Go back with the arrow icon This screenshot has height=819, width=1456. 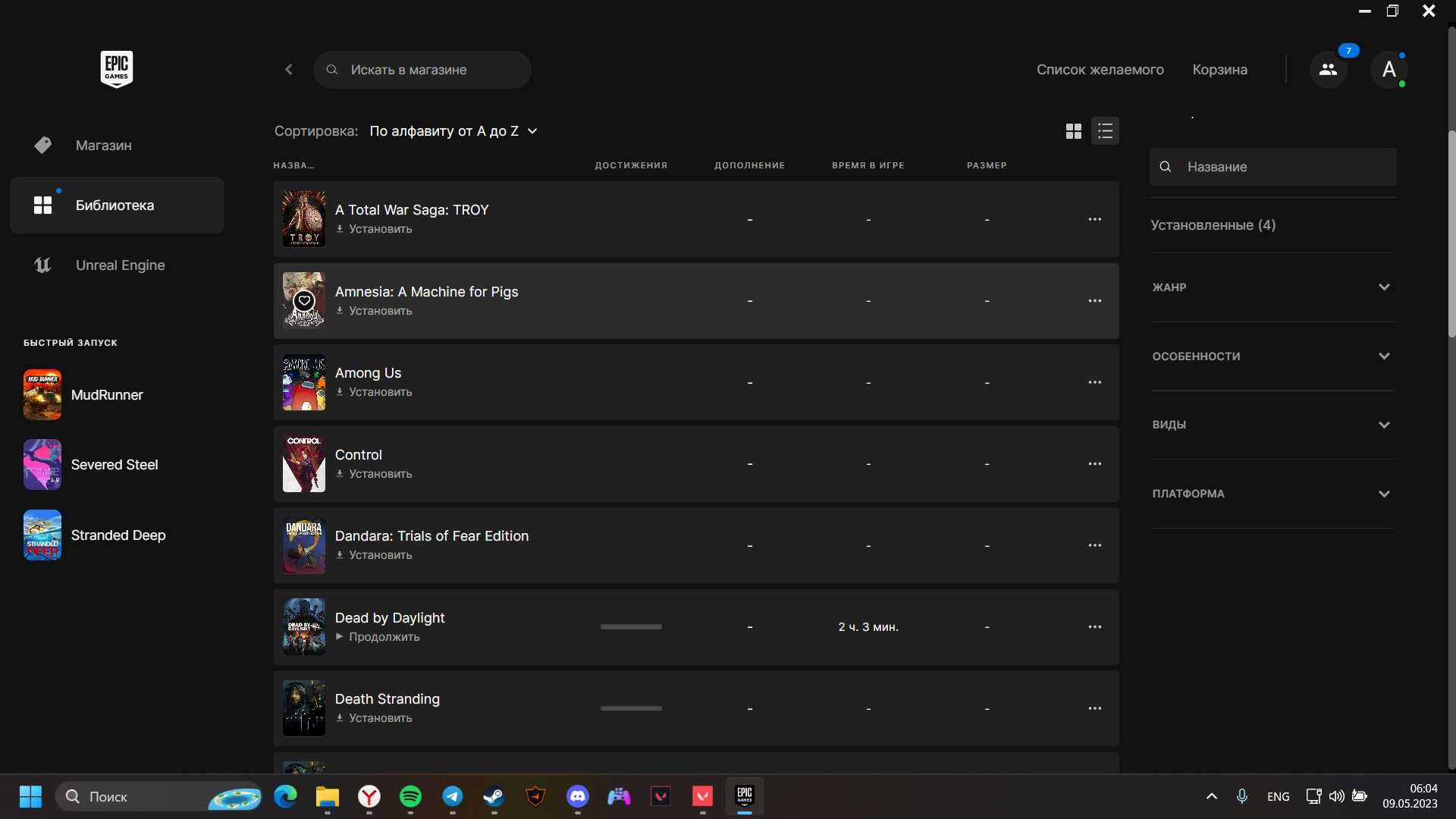289,70
